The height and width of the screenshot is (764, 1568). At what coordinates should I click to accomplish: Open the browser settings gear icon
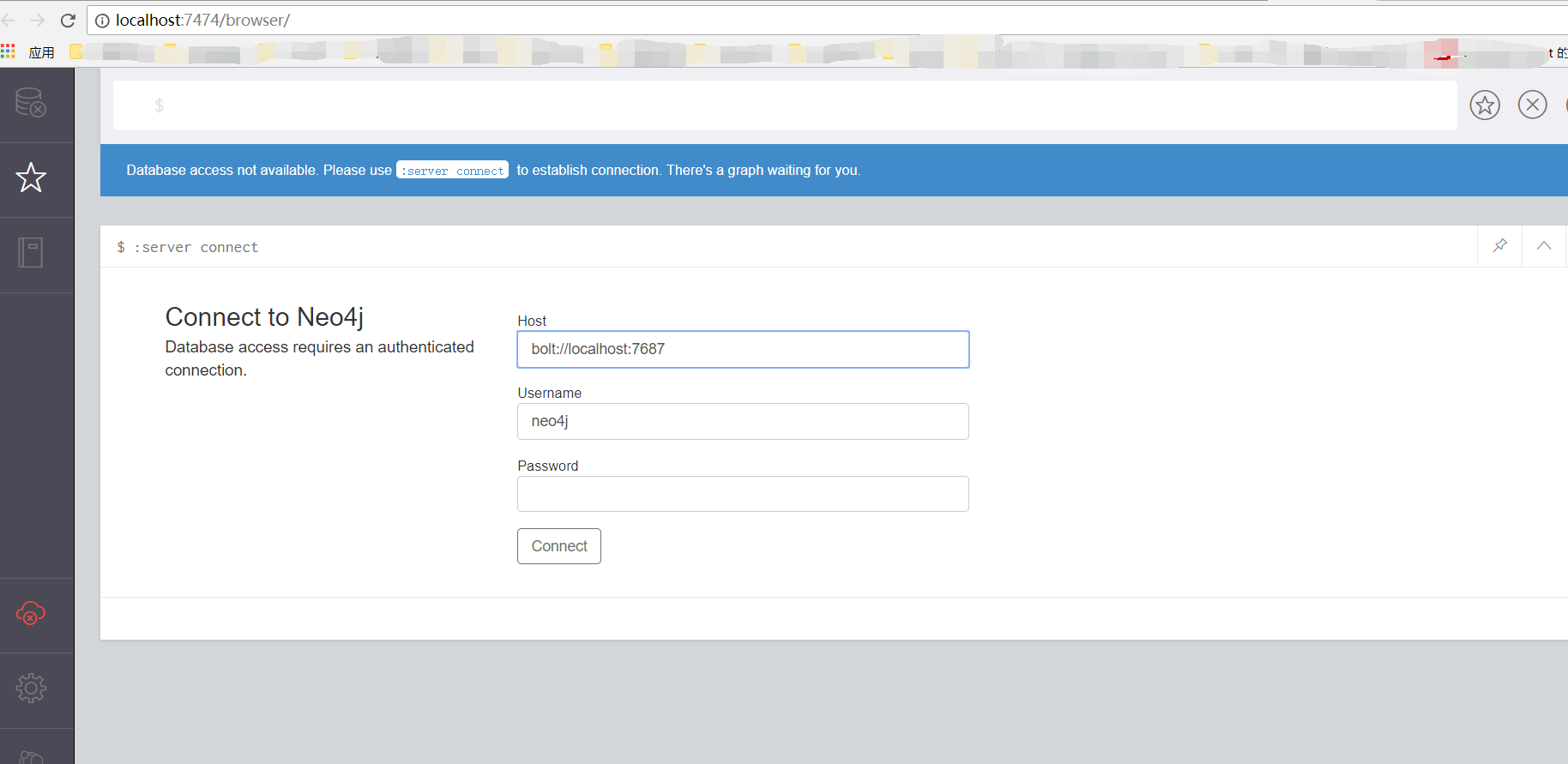[31, 688]
